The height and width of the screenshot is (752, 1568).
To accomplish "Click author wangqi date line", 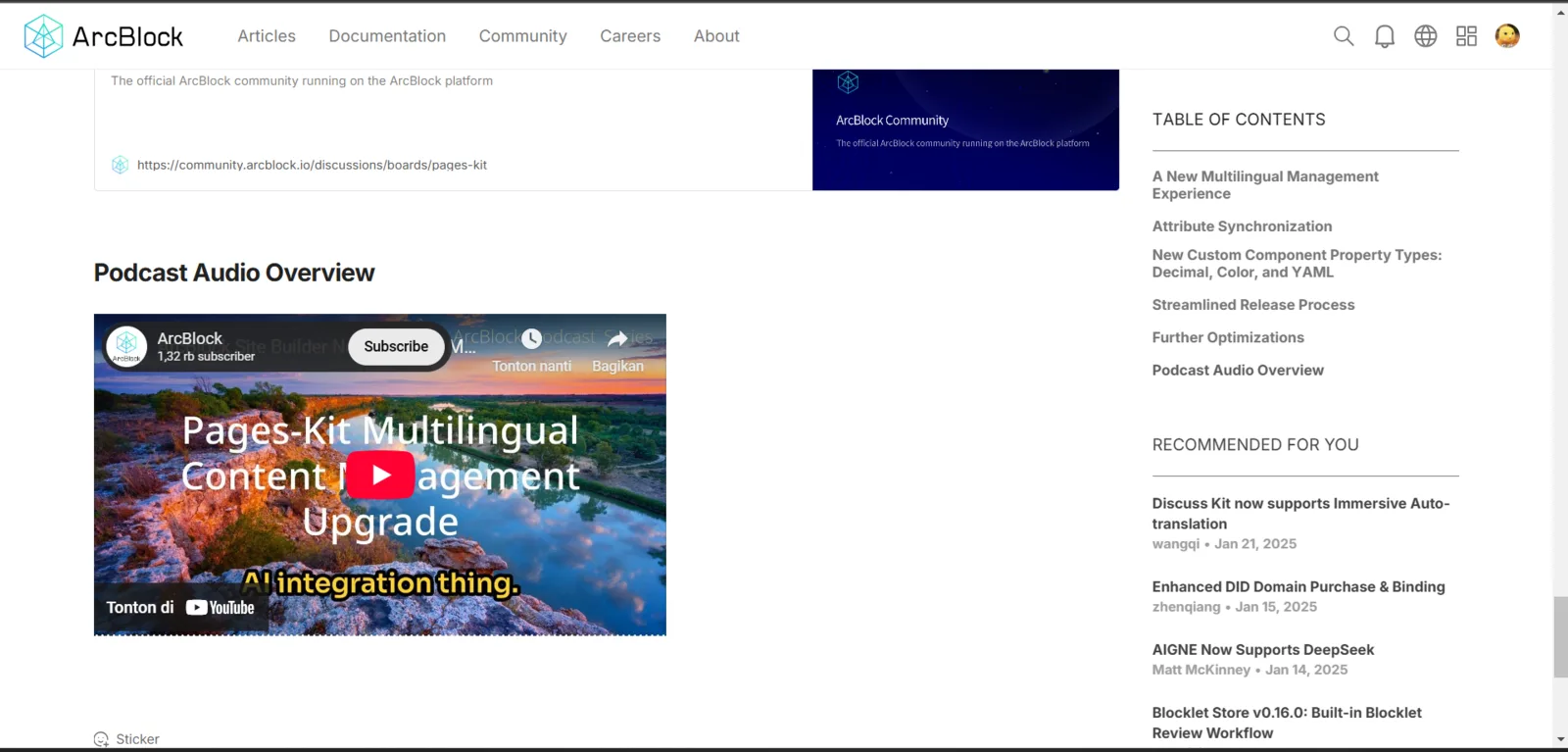I will tap(1224, 544).
